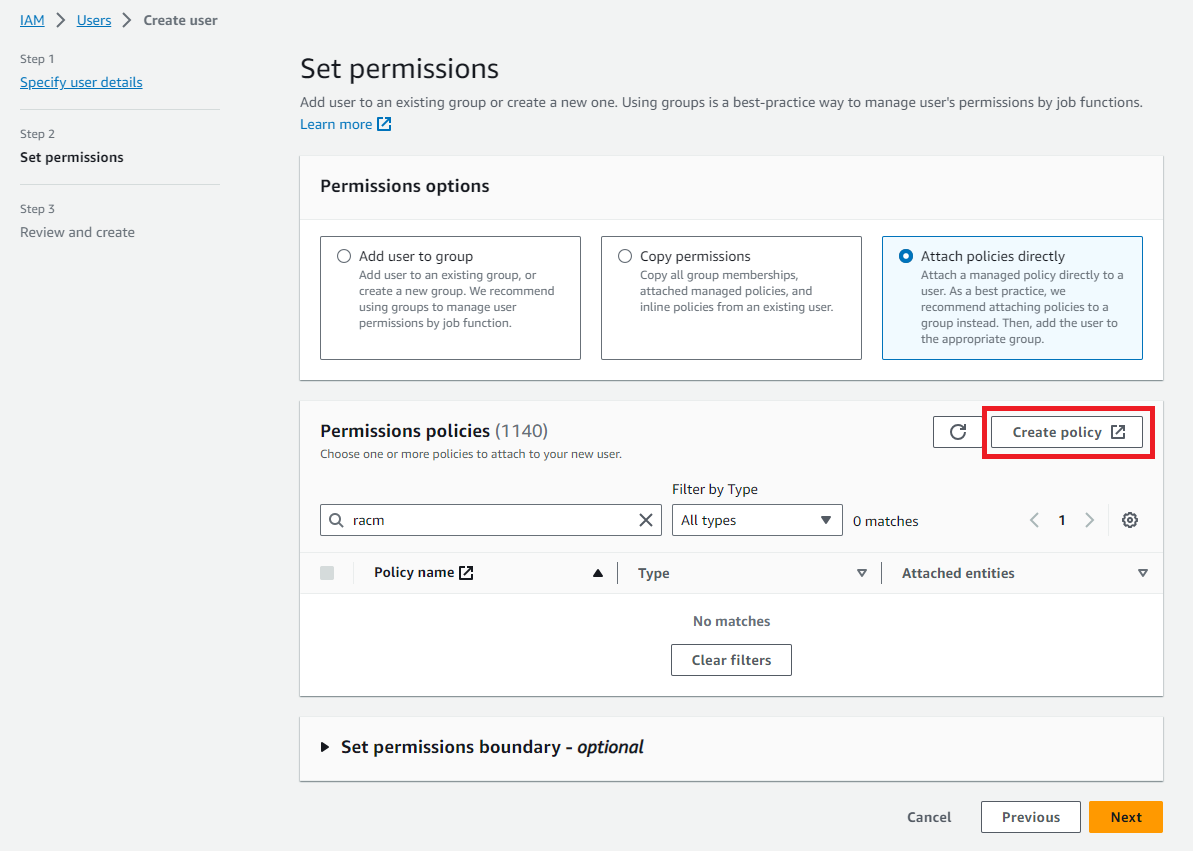
Task: Click the Set permissions step label in sidebar
Action: pos(72,158)
